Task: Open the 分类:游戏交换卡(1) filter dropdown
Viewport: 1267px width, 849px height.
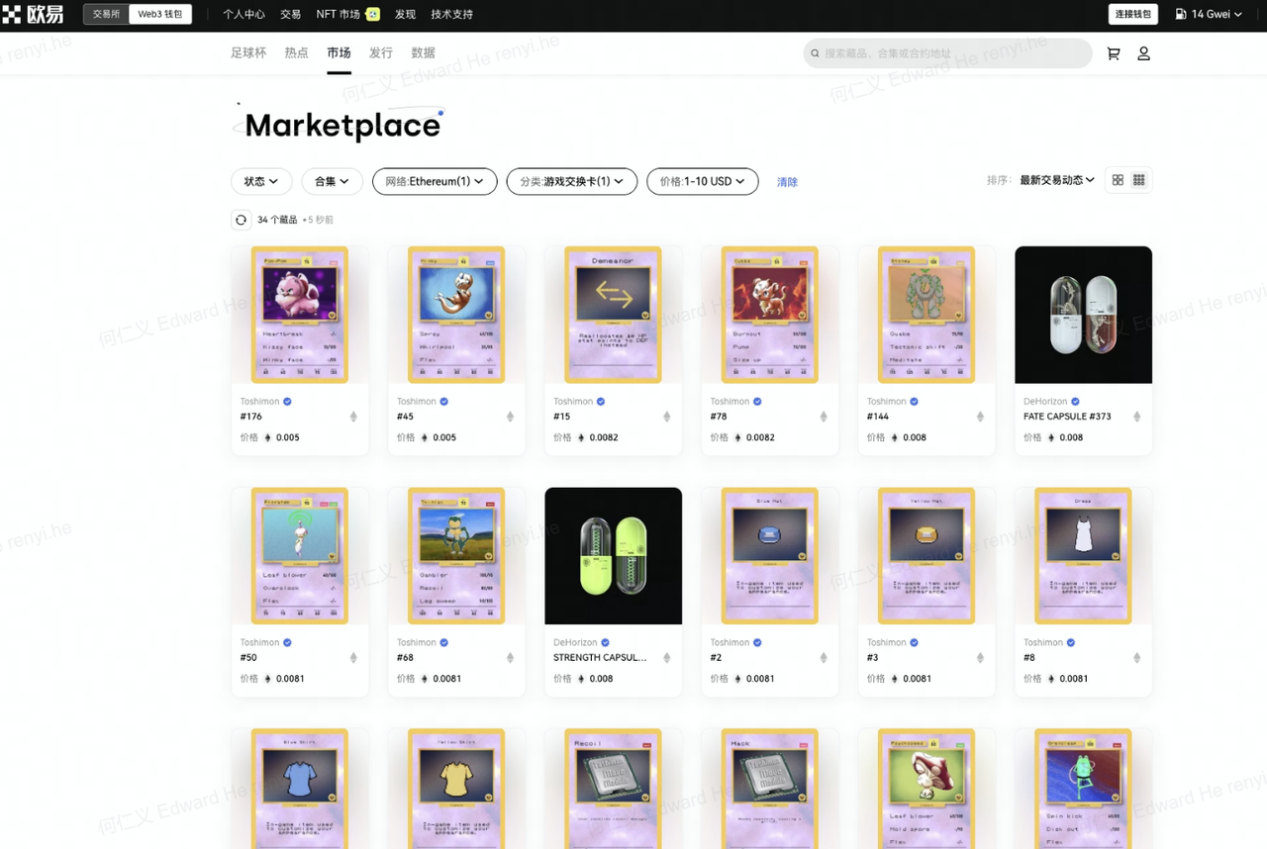Action: pyautogui.click(x=572, y=181)
